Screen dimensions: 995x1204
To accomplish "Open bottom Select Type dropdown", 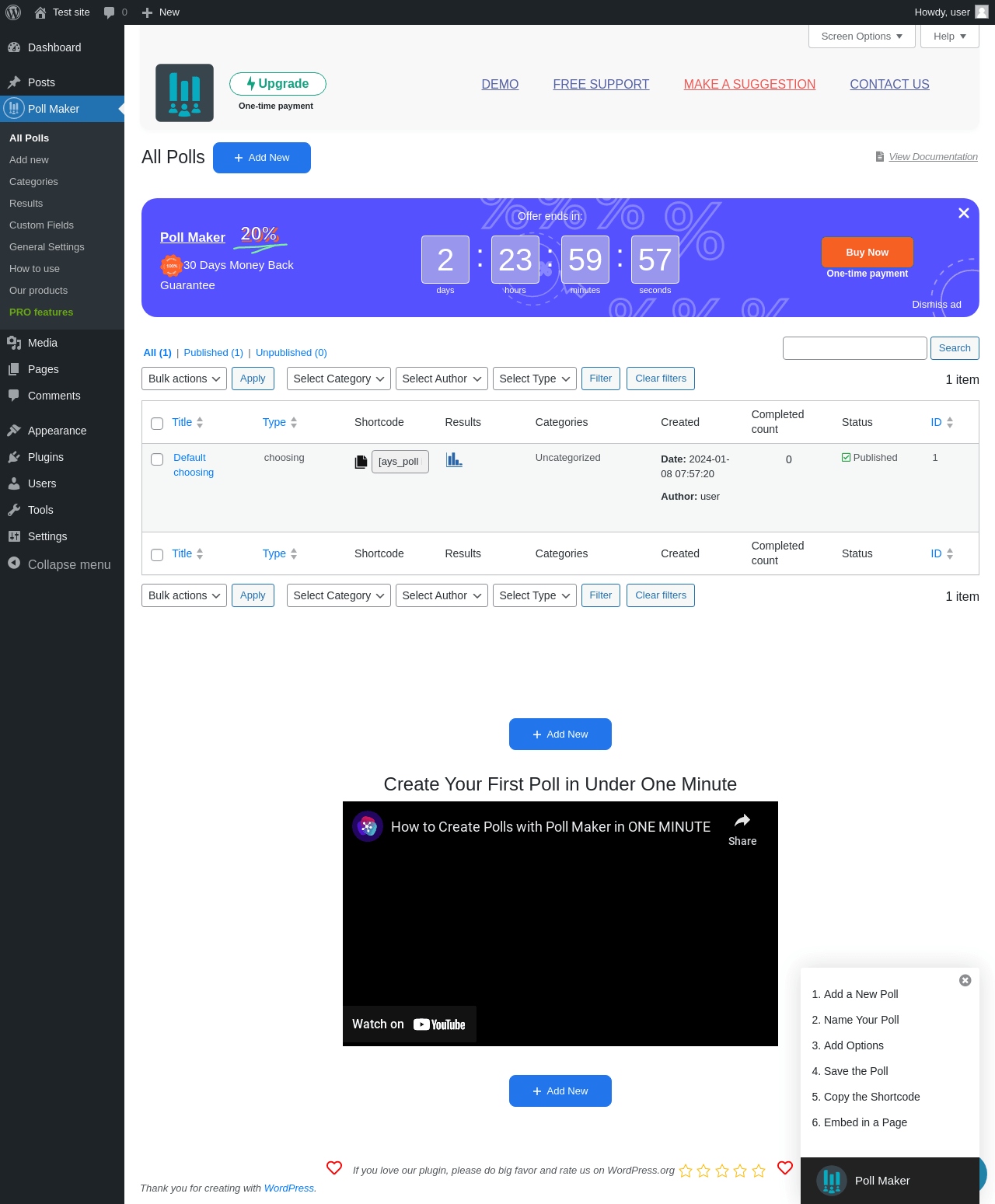I will tap(535, 595).
